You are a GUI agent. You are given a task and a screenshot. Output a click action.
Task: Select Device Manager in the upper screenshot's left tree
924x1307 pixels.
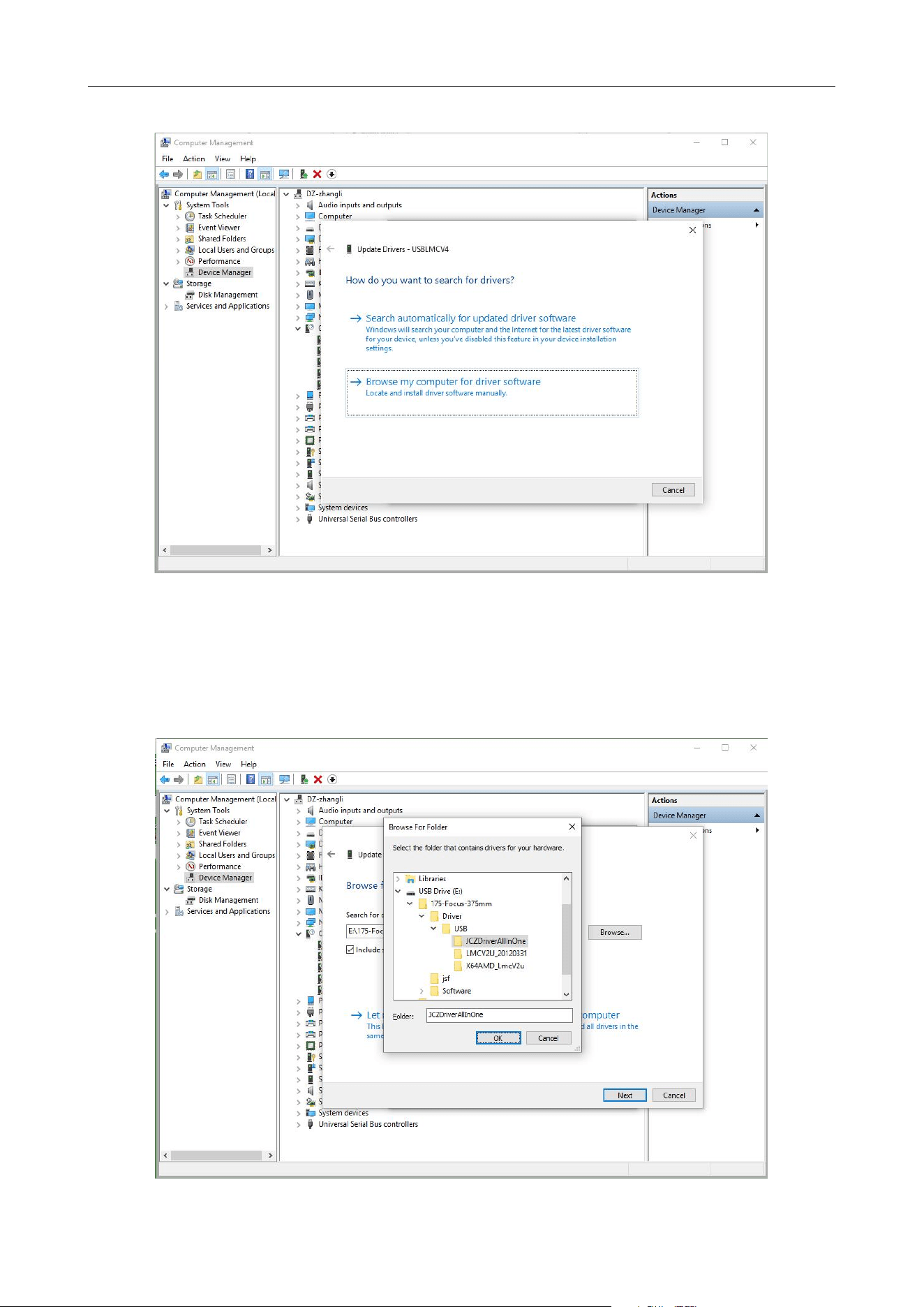224,272
